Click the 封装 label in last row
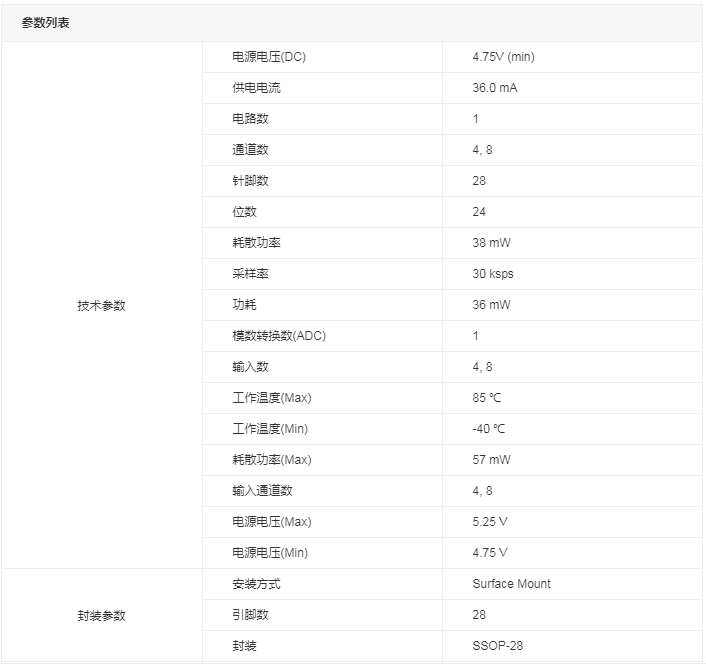 click(x=244, y=646)
